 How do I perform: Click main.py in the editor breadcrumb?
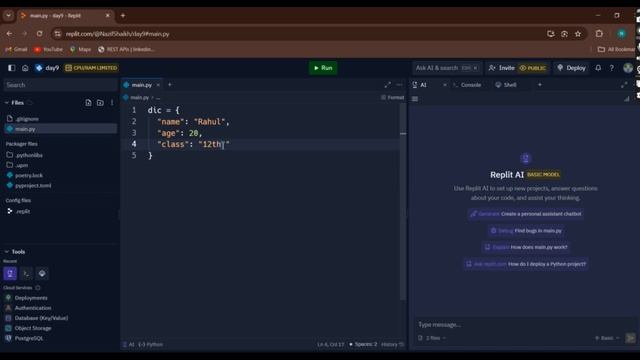pos(139,98)
